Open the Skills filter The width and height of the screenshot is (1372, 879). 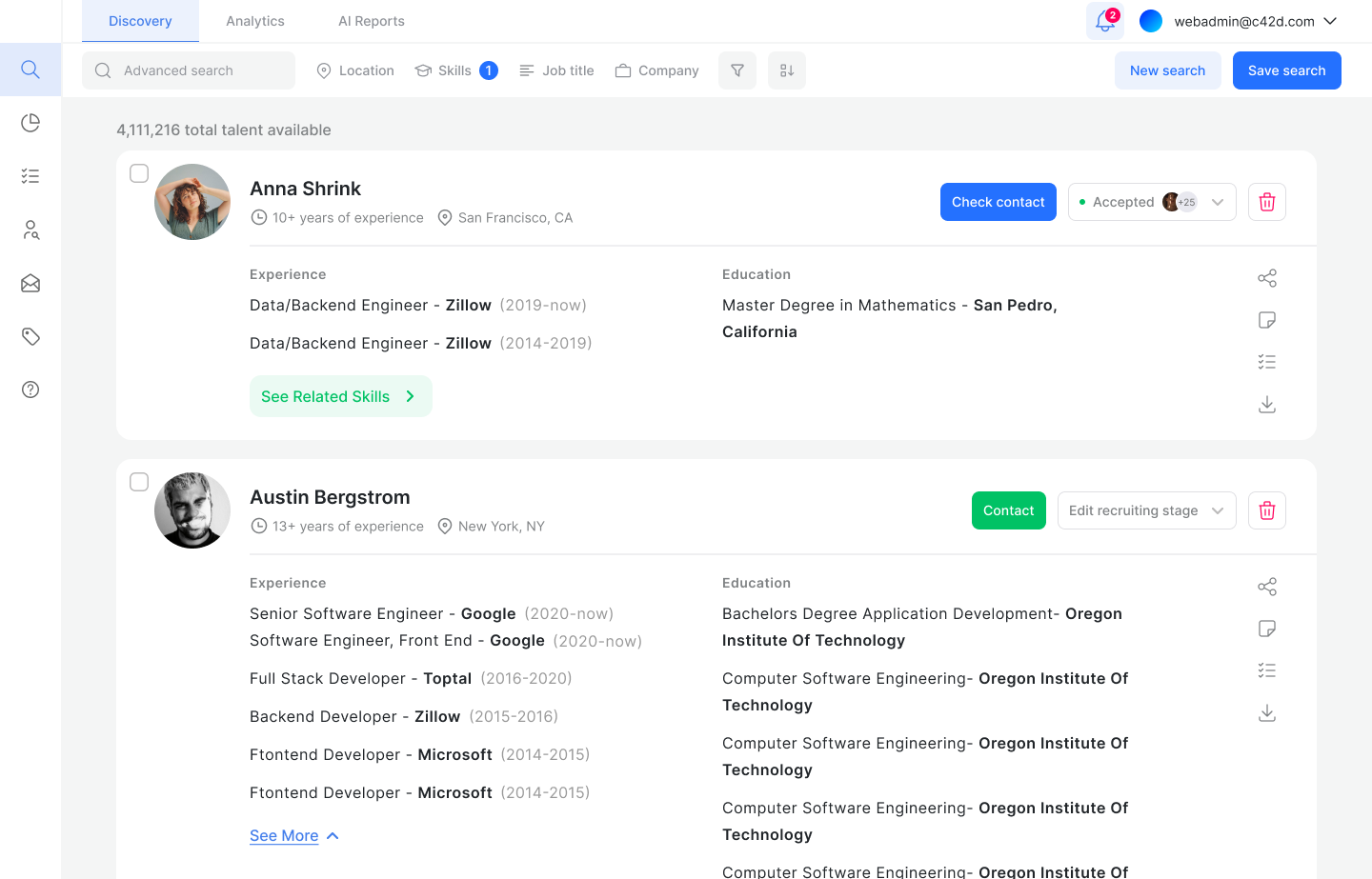click(x=456, y=70)
